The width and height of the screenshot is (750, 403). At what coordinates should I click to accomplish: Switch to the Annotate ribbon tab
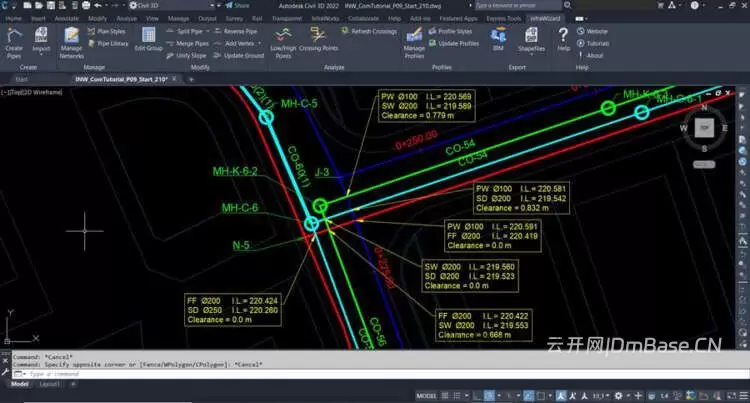(x=66, y=19)
